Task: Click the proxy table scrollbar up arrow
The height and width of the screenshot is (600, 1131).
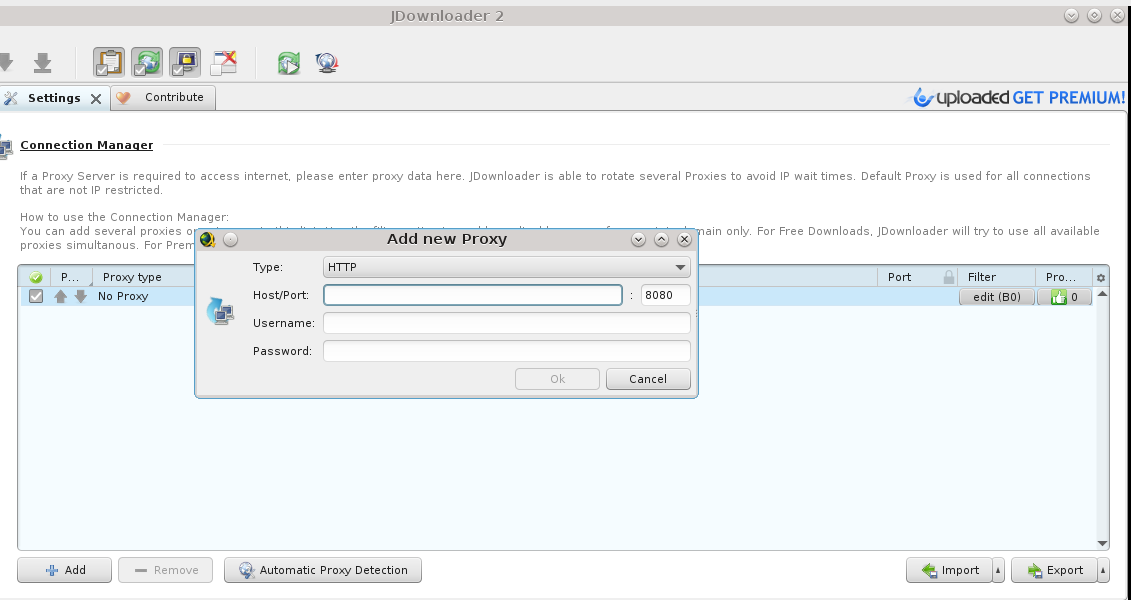Action: click(x=1102, y=294)
